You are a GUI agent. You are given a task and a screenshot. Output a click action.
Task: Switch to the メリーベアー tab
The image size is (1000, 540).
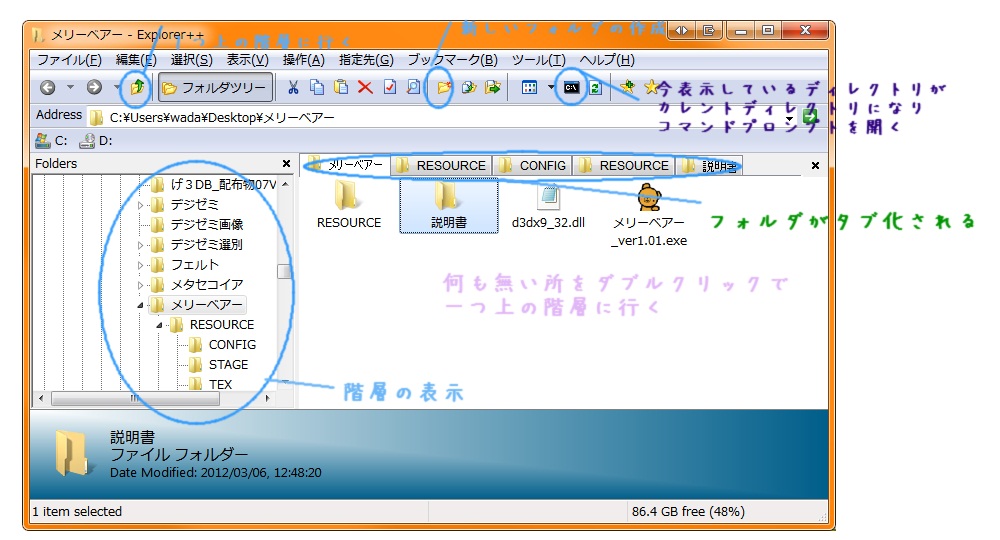[x=347, y=166]
